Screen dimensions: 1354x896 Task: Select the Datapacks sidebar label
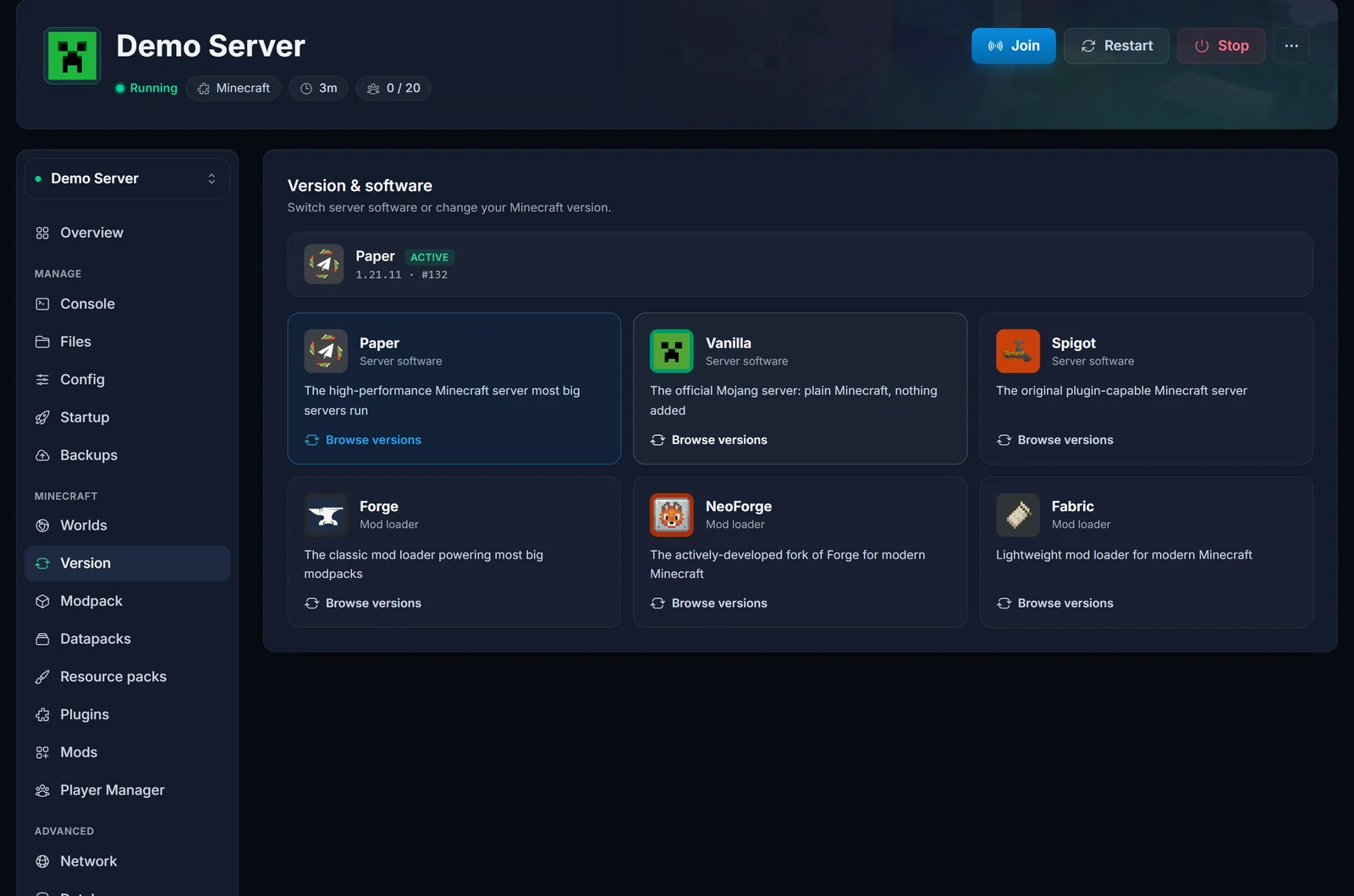[96, 639]
